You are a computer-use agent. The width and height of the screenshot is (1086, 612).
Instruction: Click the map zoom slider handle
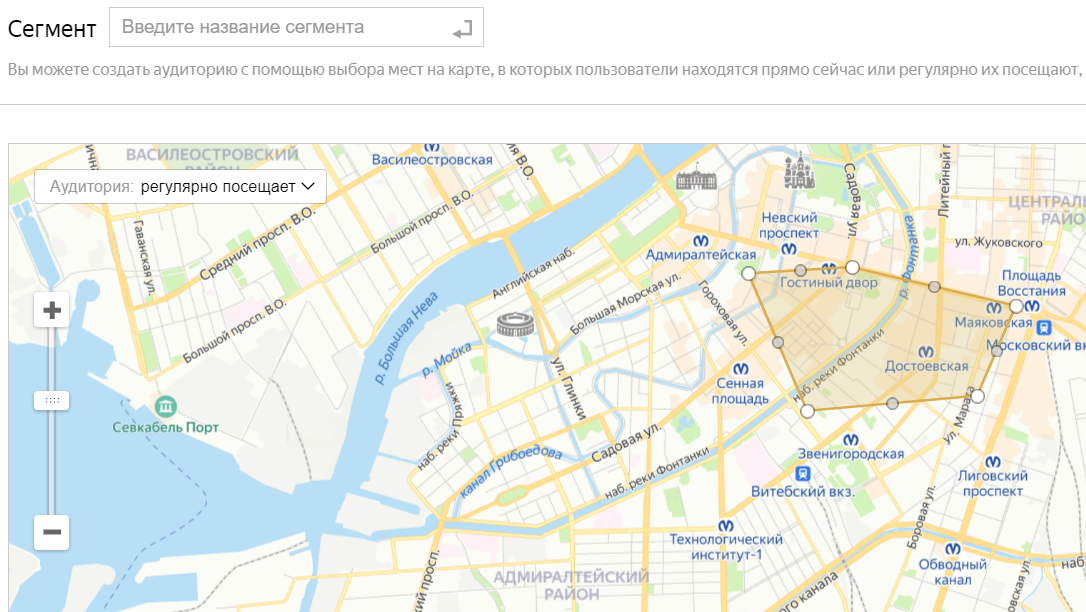click(x=52, y=400)
